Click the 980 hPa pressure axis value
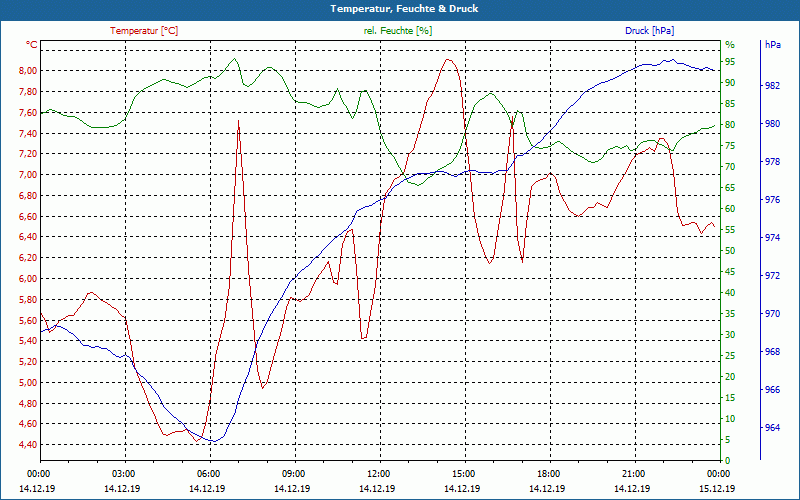The width and height of the screenshot is (800, 500). click(x=773, y=123)
